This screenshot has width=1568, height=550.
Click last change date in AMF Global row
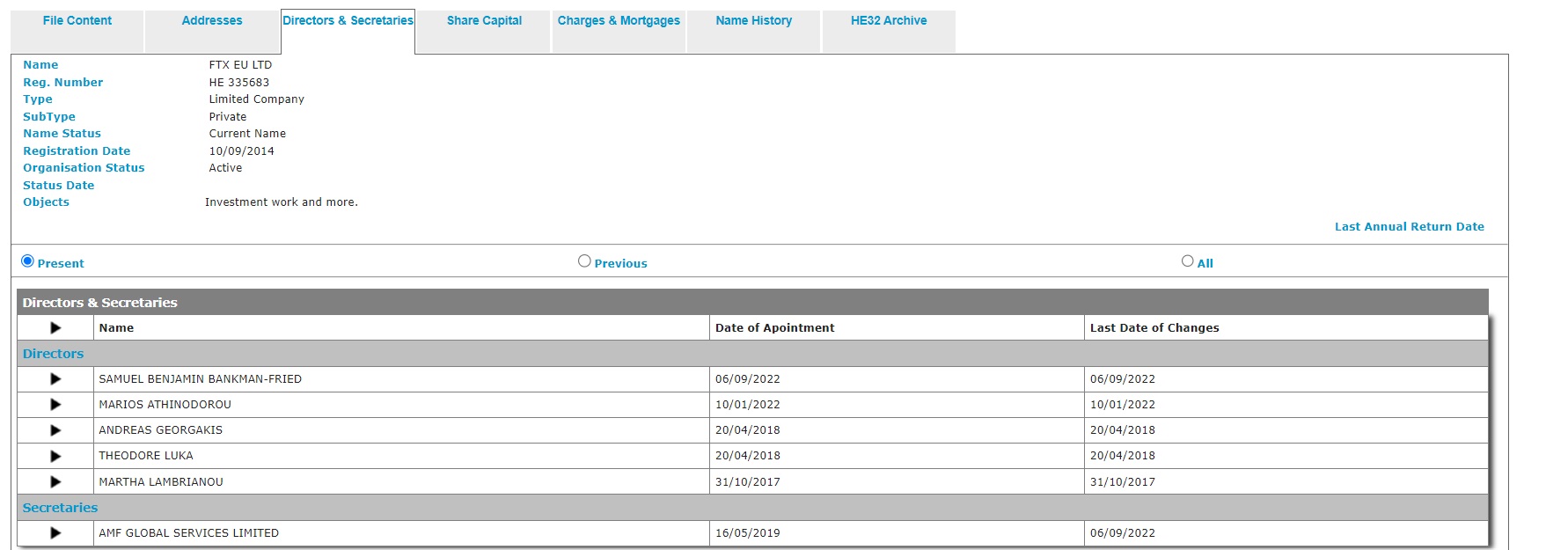click(x=1122, y=533)
